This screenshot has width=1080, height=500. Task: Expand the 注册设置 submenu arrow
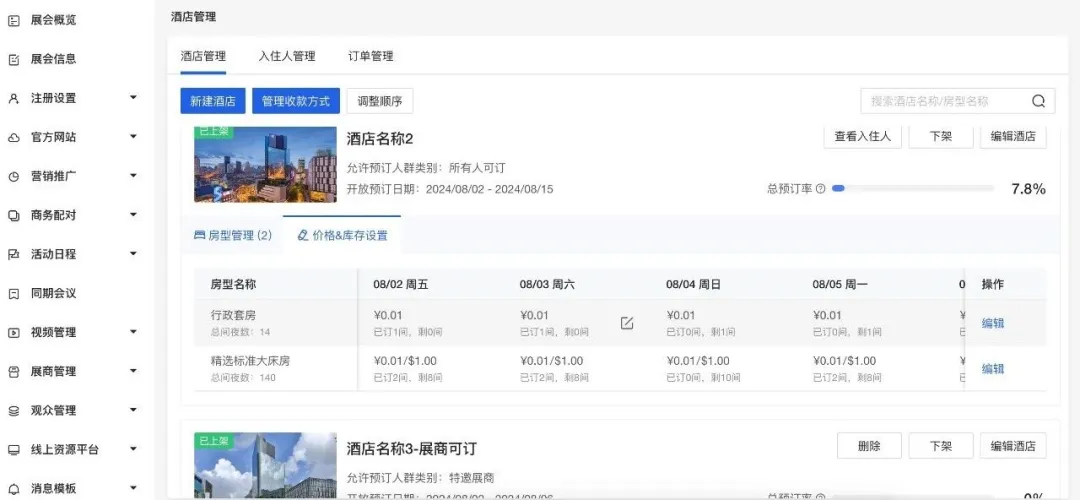pyautogui.click(x=133, y=98)
